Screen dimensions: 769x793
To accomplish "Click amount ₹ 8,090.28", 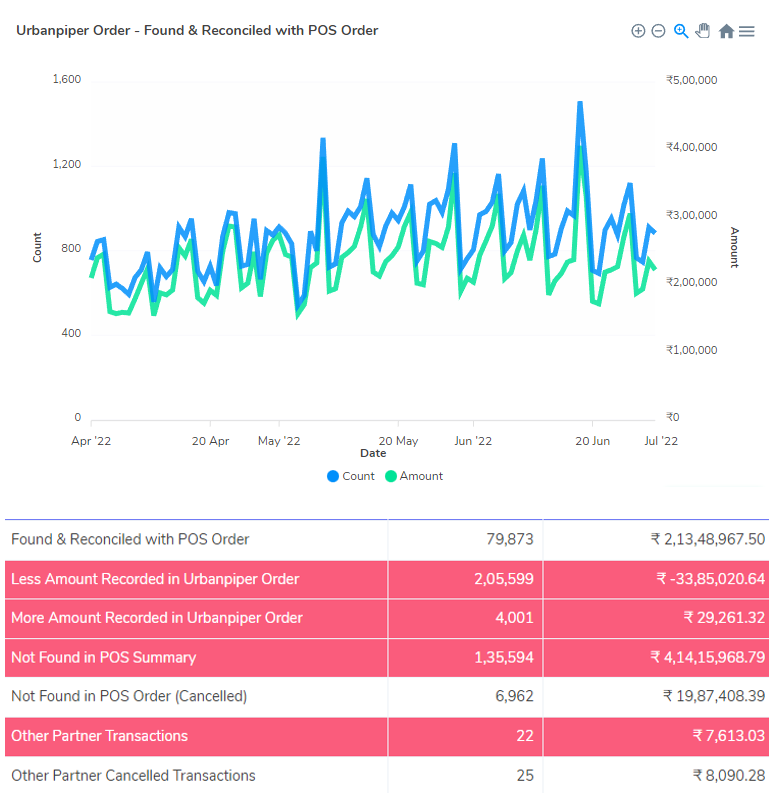I will tap(729, 775).
